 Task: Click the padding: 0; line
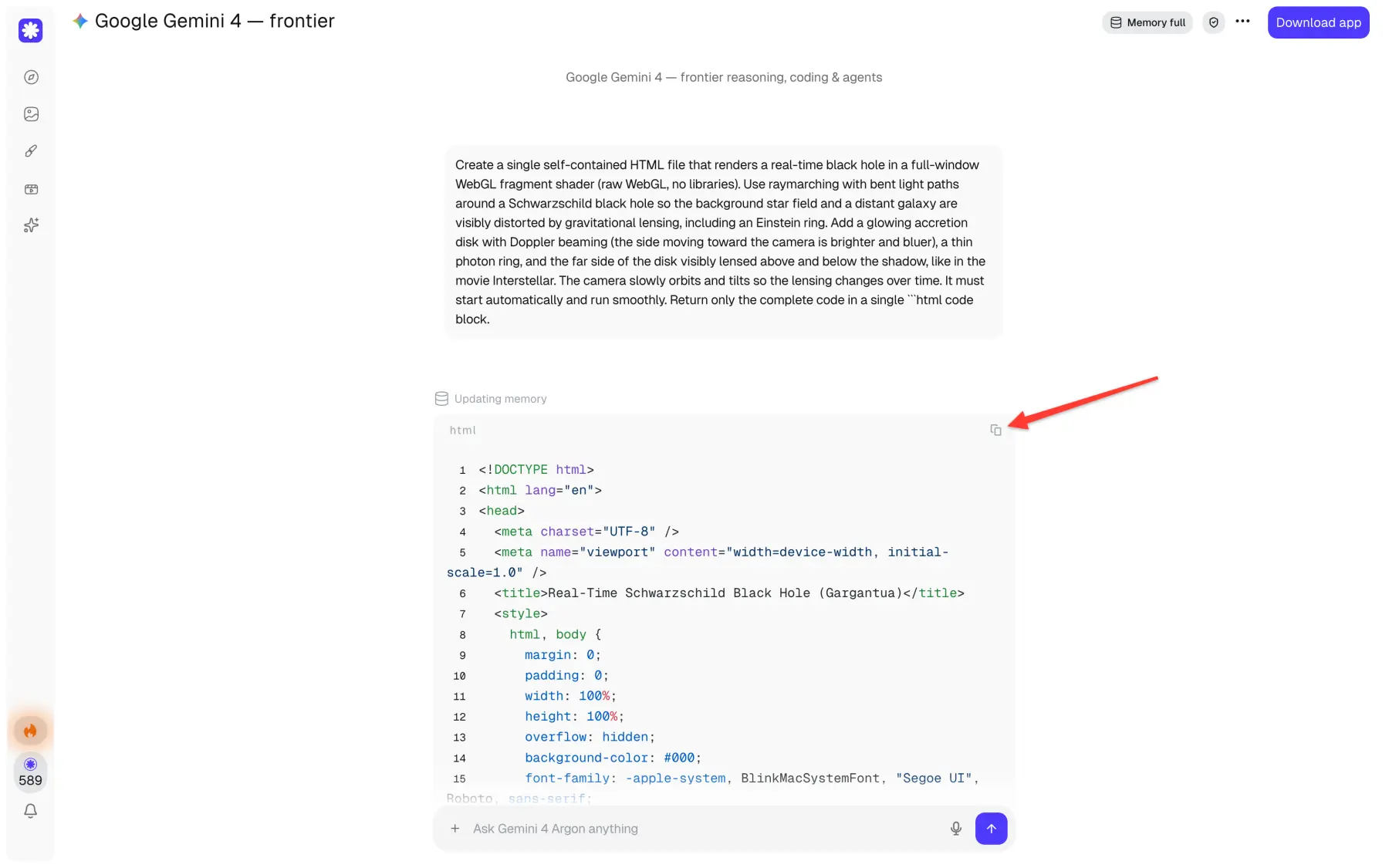coord(567,676)
